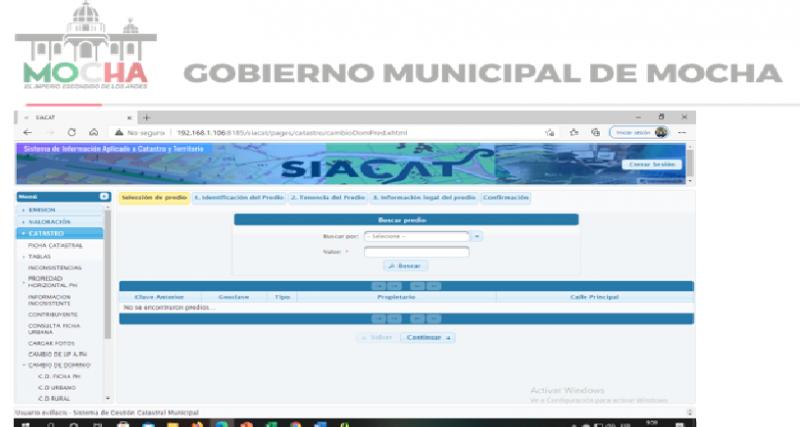This screenshot has height=427, width=800.
Task: Click Cerrar Sesión button
Action: tap(652, 164)
